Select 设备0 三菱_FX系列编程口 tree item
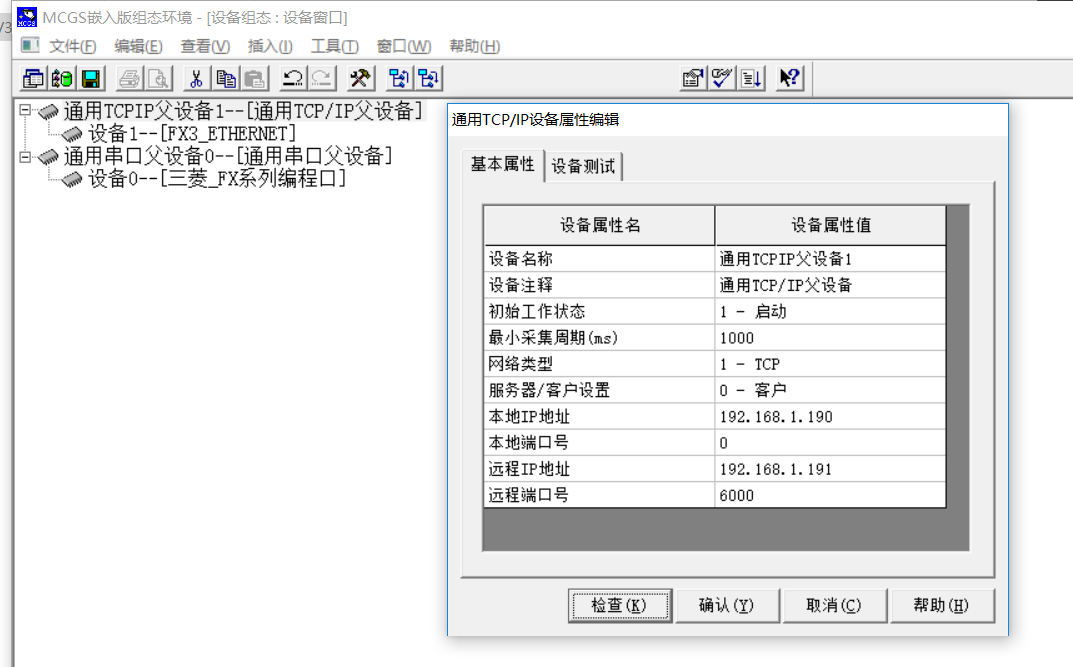Screen dimensions: 1073x667 coord(216,179)
